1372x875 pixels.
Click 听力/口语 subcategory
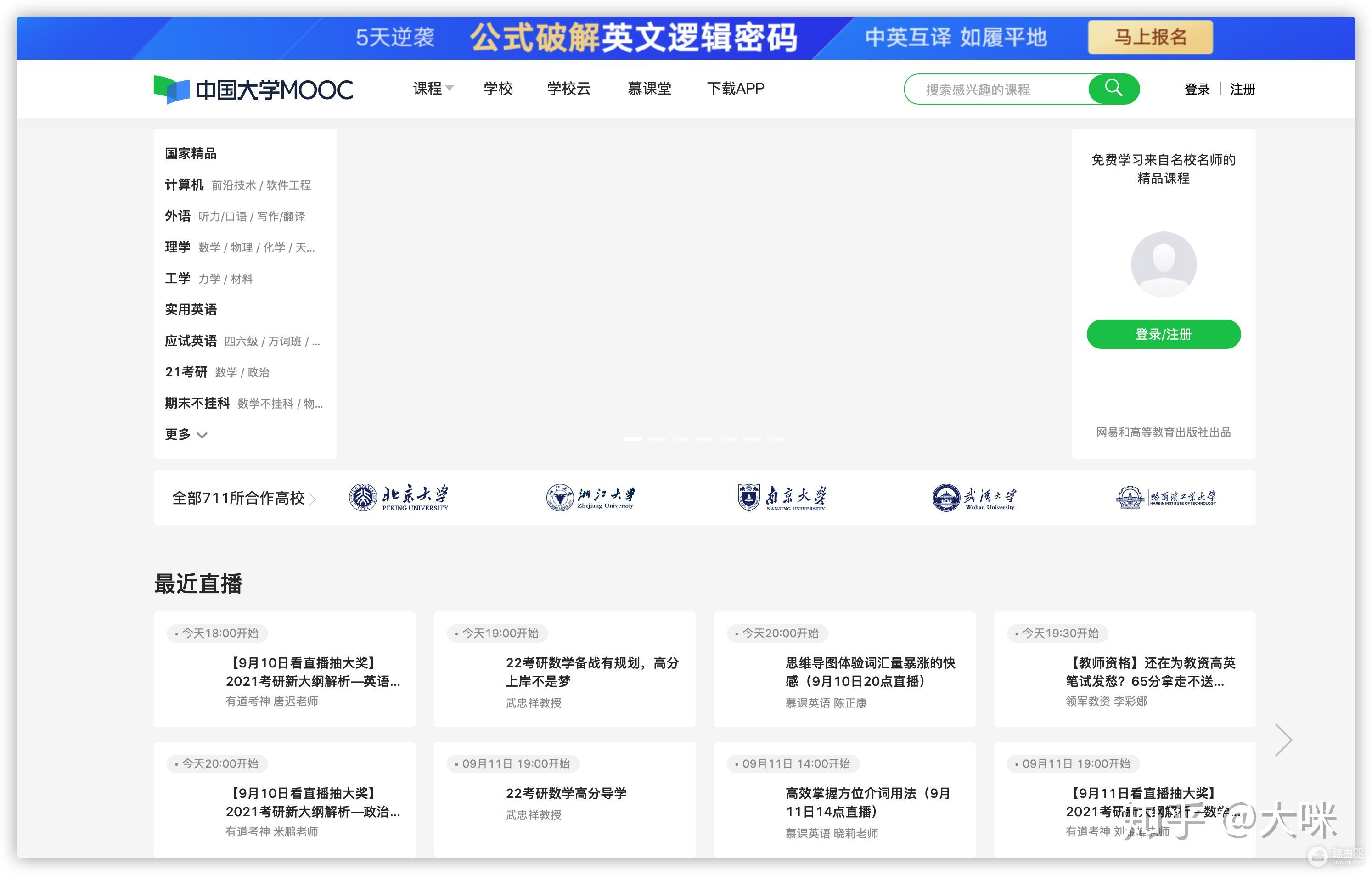point(222,217)
